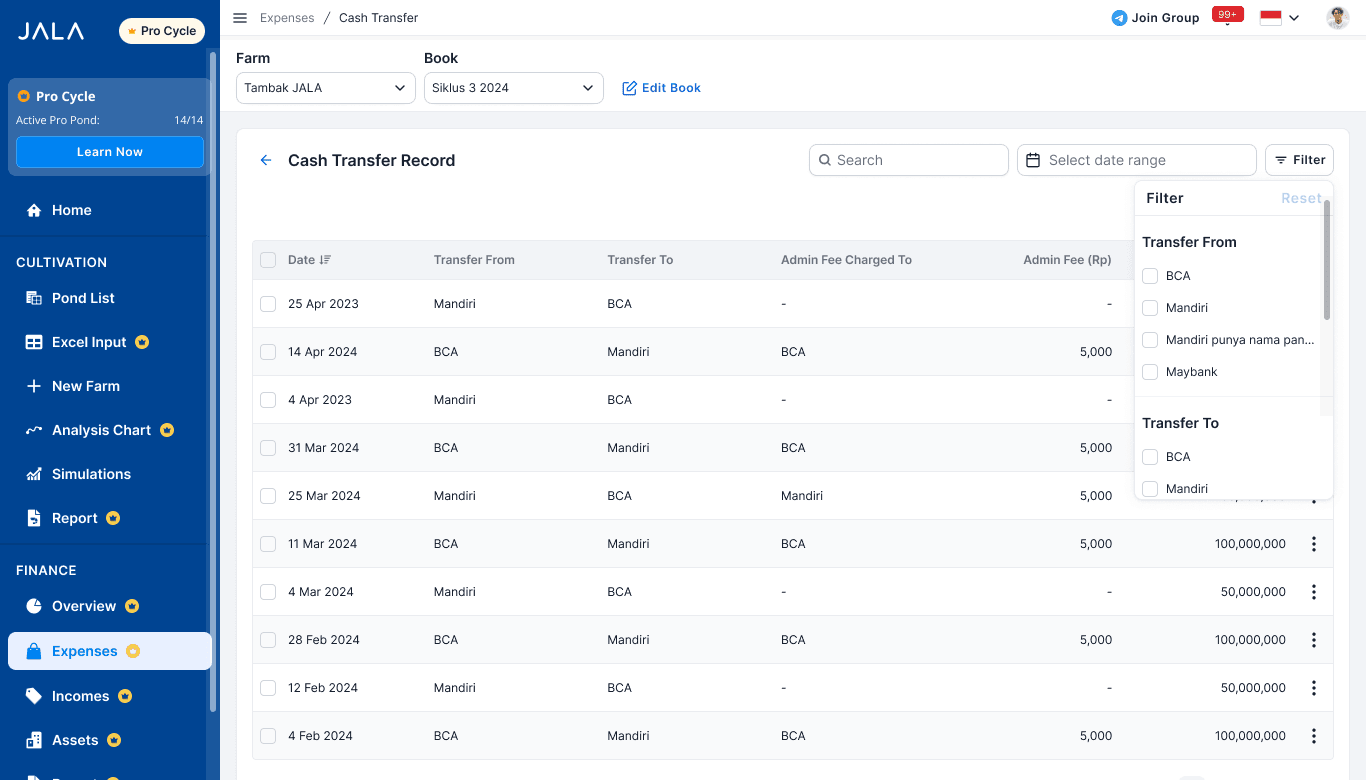Check BCA under Transfer From filter
The width and height of the screenshot is (1366, 780).
(1150, 276)
